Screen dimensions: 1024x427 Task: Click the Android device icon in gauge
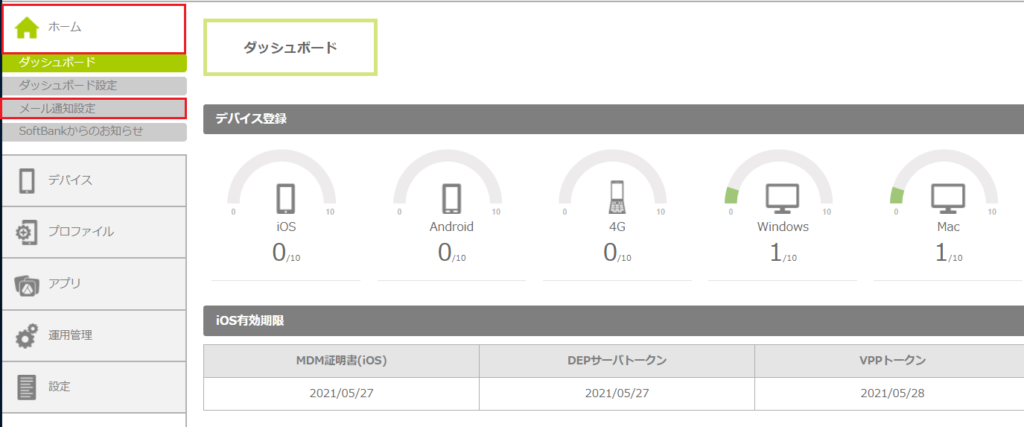(450, 197)
